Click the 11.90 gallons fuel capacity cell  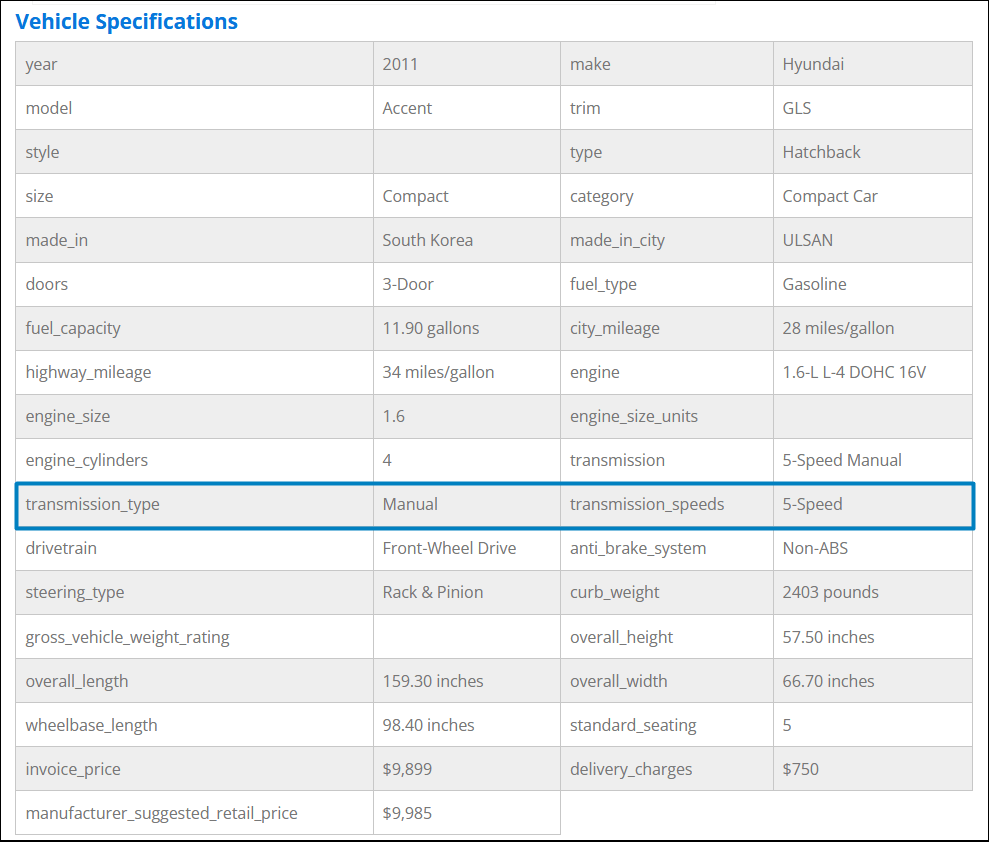[431, 328]
